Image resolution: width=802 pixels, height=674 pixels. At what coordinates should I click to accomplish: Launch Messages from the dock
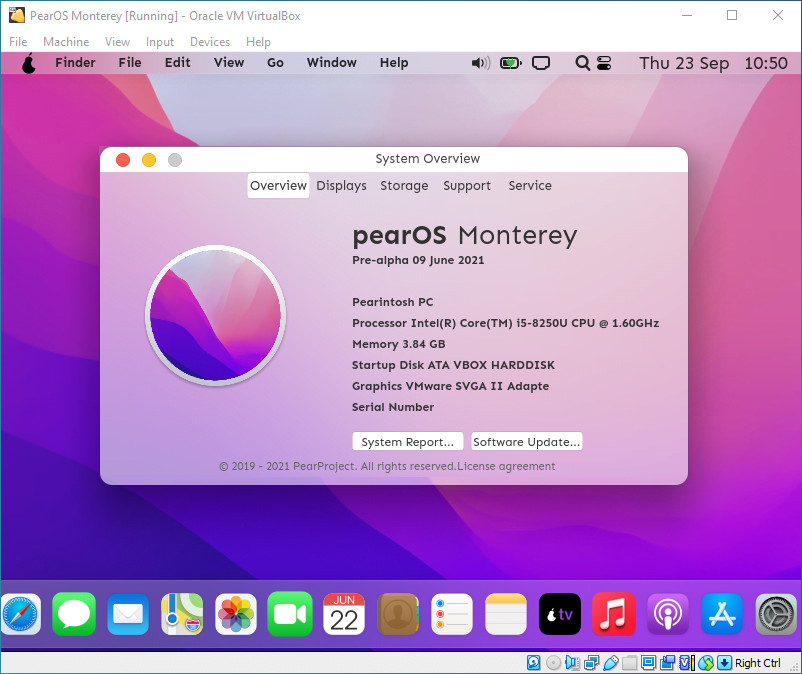tap(74, 614)
